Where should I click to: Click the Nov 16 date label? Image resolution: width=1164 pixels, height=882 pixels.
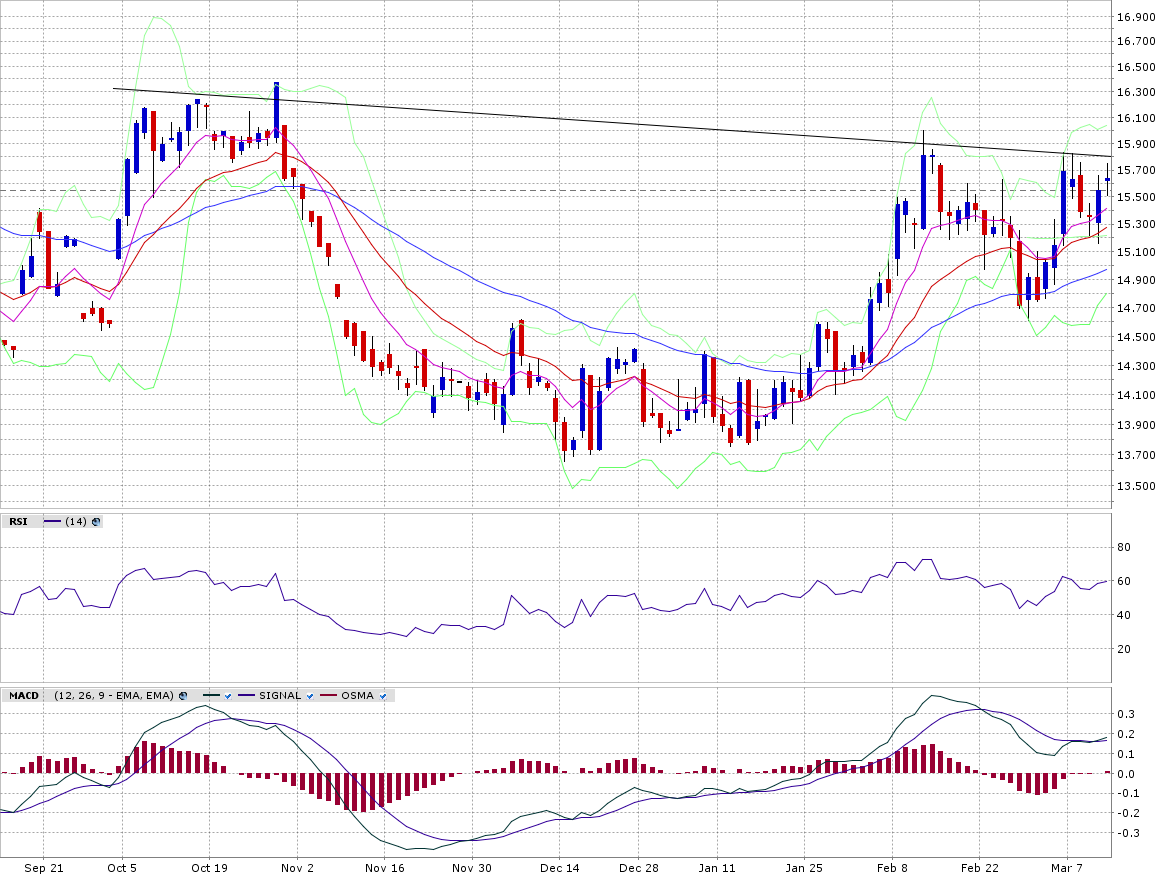coord(385,868)
